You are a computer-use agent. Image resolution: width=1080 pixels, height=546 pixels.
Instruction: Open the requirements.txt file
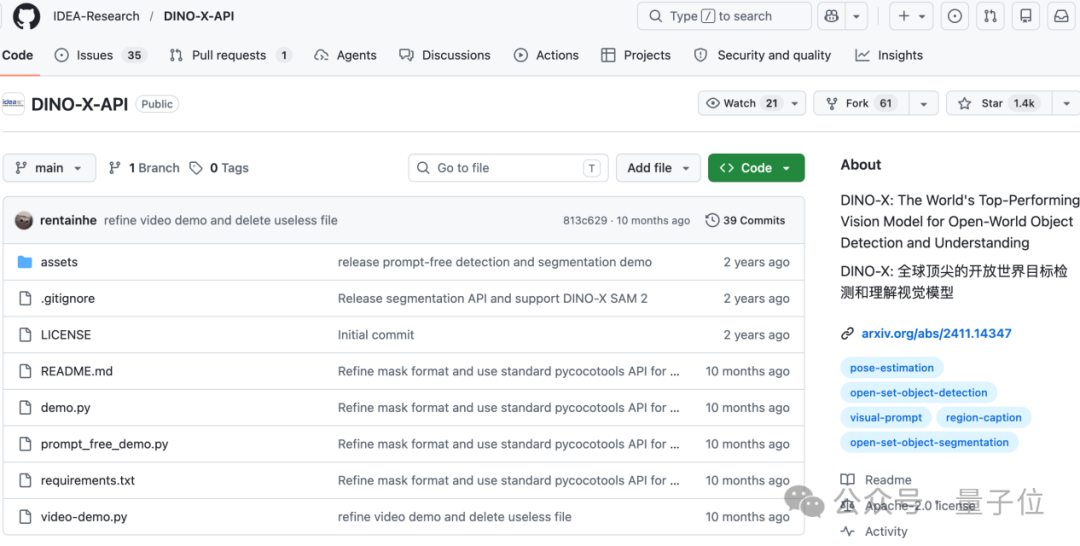pos(87,481)
